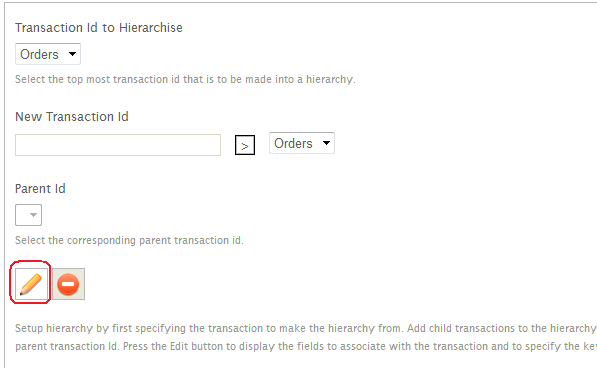Click the 'Parent Id' label

pyautogui.click(x=40, y=189)
